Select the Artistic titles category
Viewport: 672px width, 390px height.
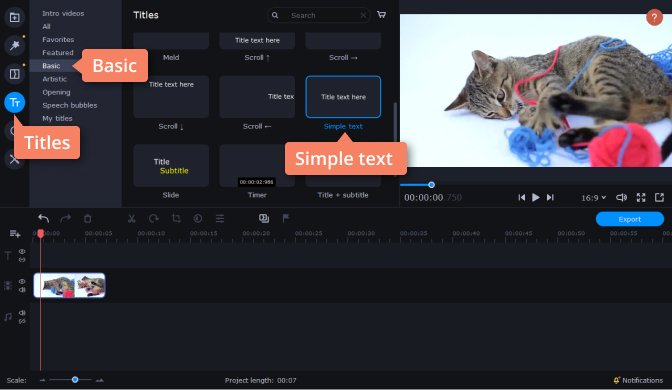pyautogui.click(x=54, y=79)
